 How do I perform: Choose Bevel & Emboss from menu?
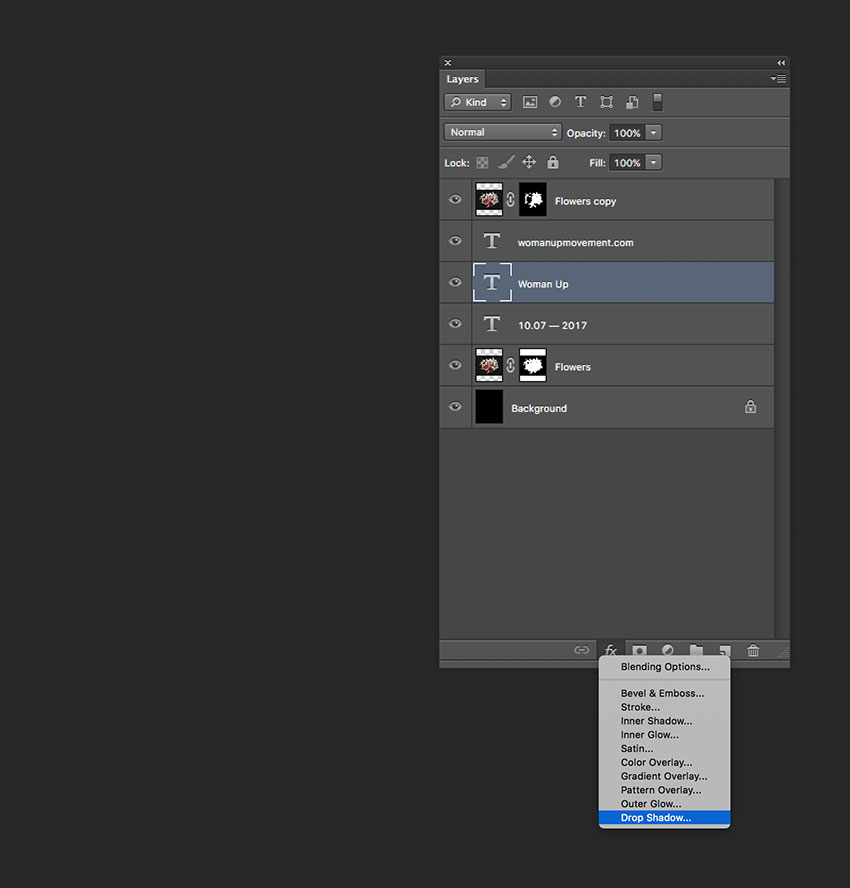click(x=664, y=693)
